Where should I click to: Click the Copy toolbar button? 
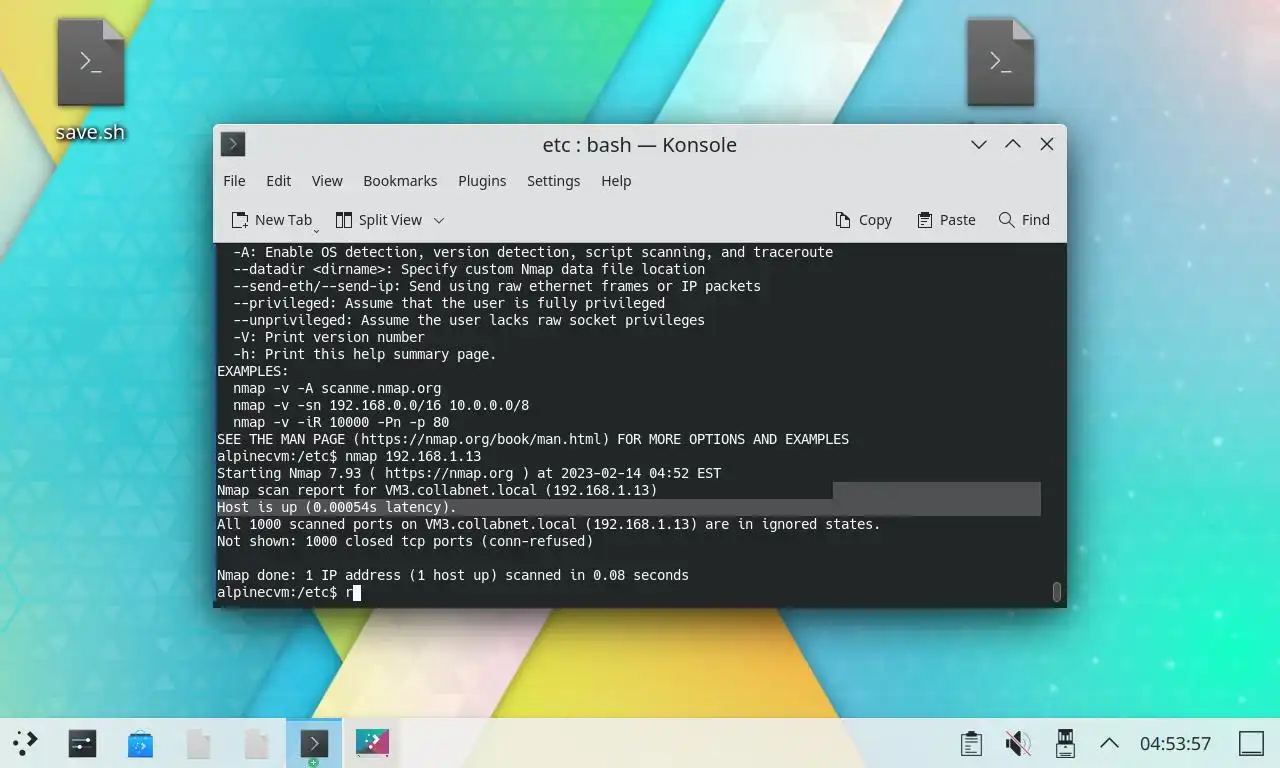(863, 220)
